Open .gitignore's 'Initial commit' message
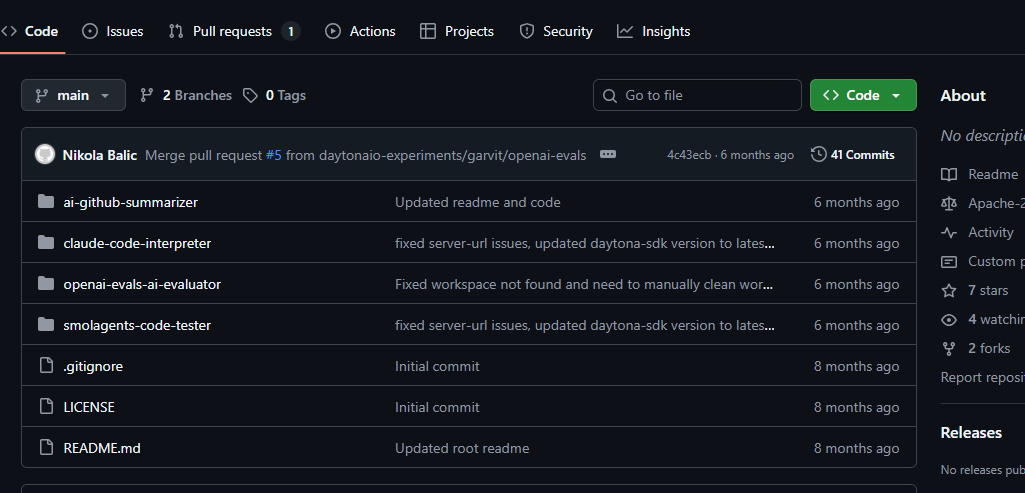 [x=437, y=367]
